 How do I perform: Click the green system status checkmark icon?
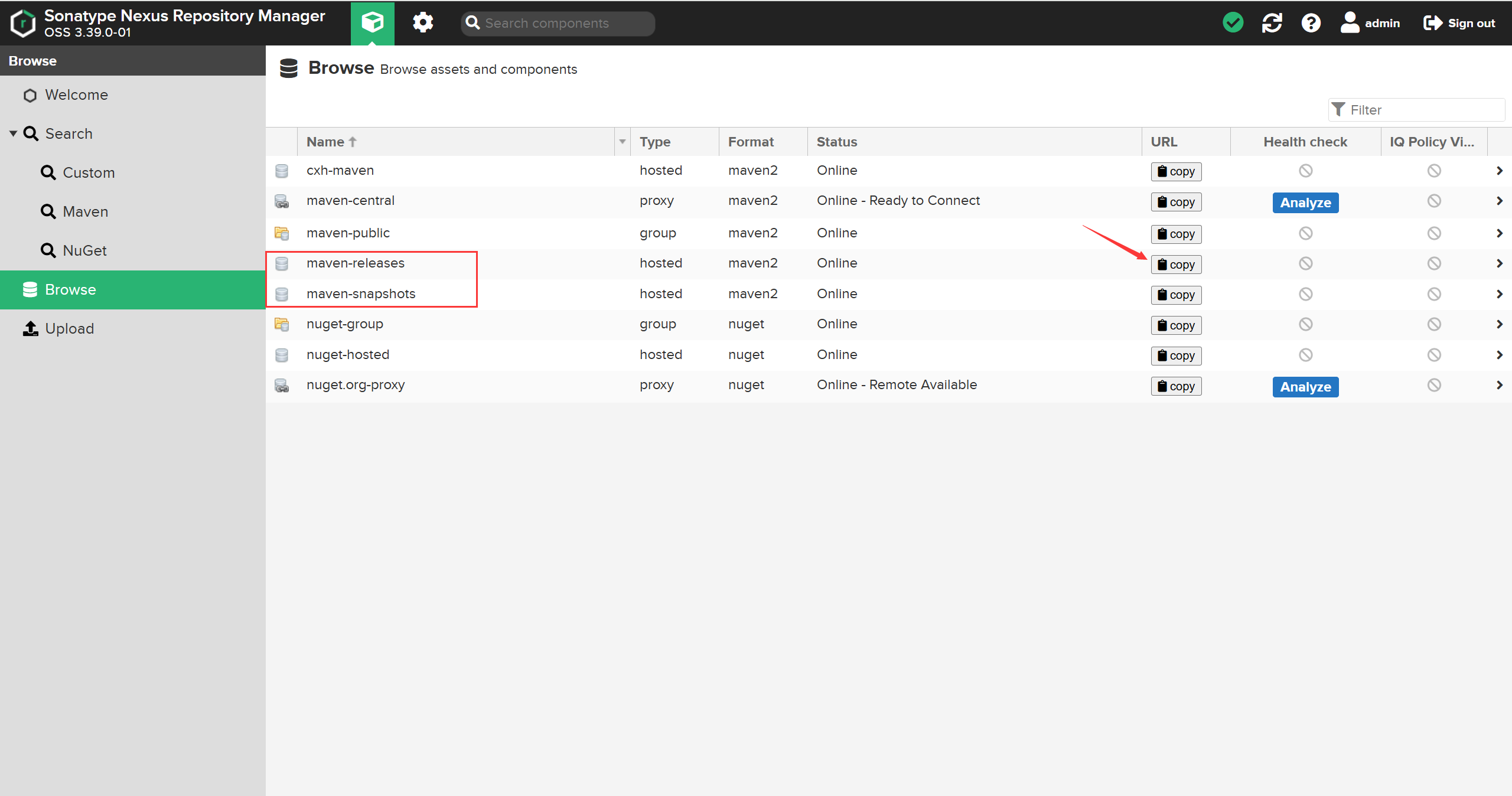[x=1233, y=23]
